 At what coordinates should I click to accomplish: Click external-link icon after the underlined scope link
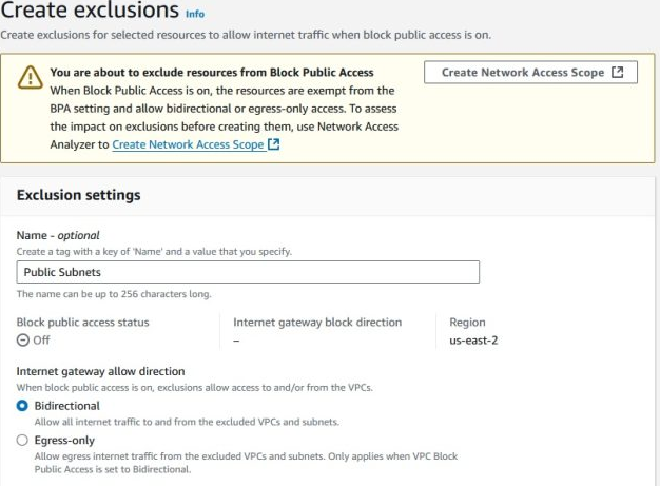click(274, 145)
